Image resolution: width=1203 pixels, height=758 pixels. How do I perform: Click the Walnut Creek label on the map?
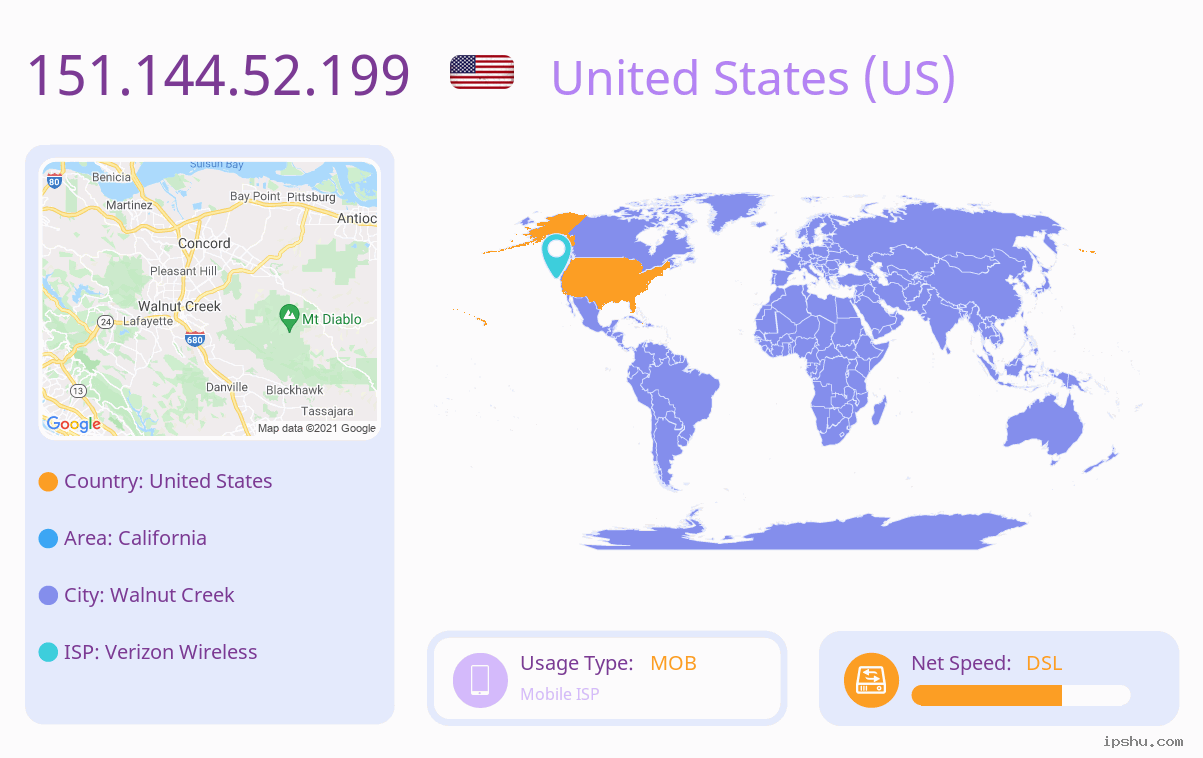(179, 306)
